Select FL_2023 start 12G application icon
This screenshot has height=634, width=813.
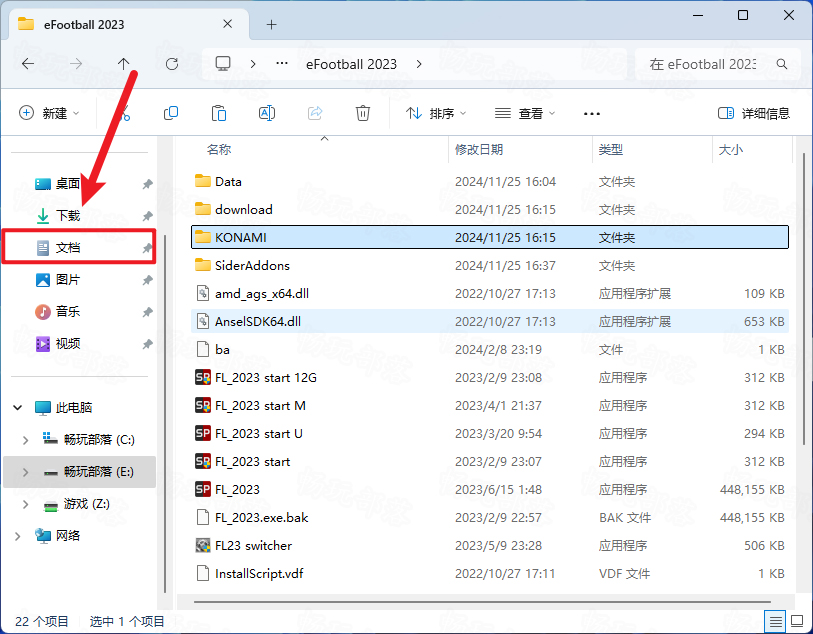point(203,377)
